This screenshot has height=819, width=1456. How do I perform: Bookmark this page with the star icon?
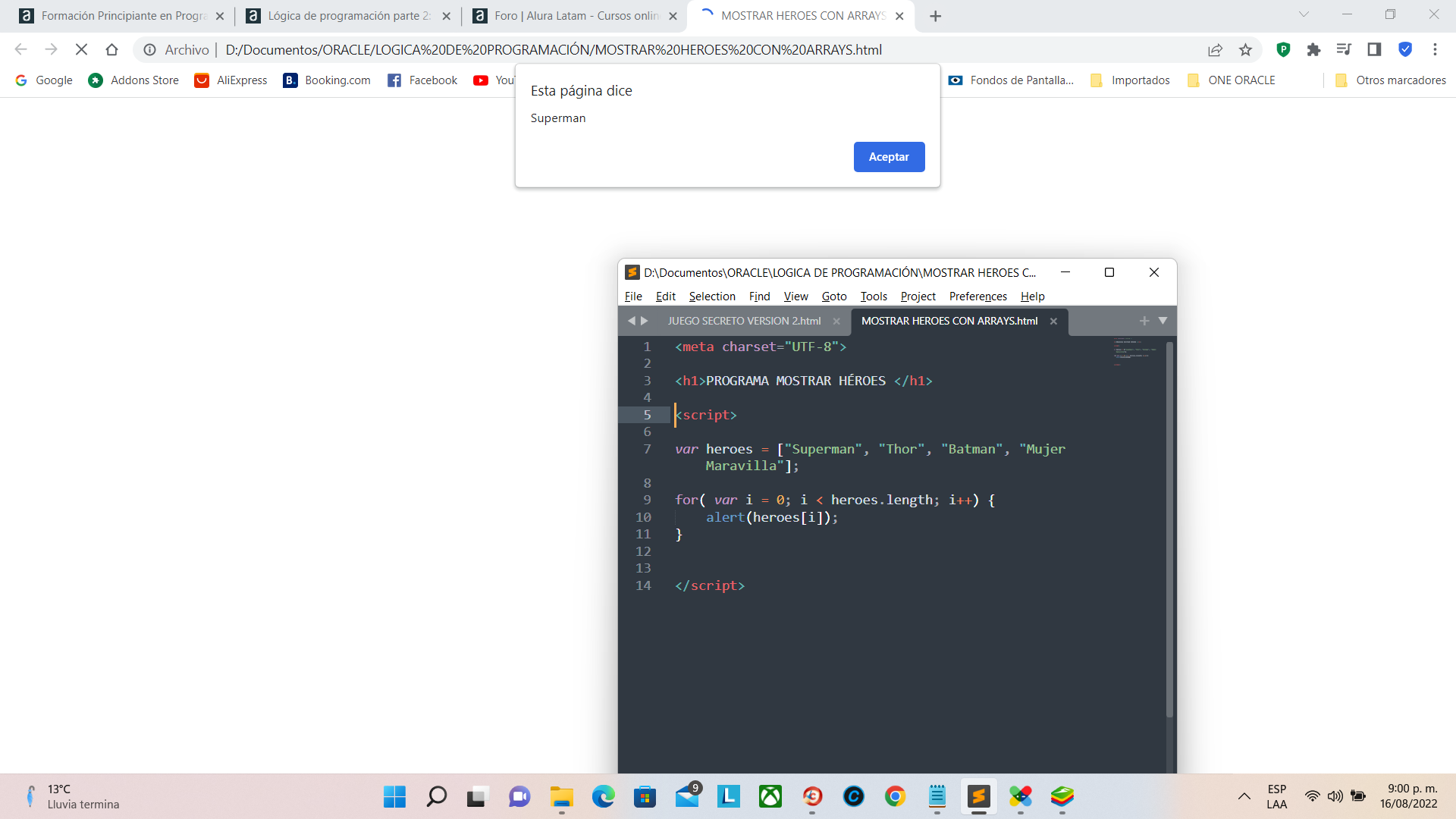pyautogui.click(x=1245, y=49)
